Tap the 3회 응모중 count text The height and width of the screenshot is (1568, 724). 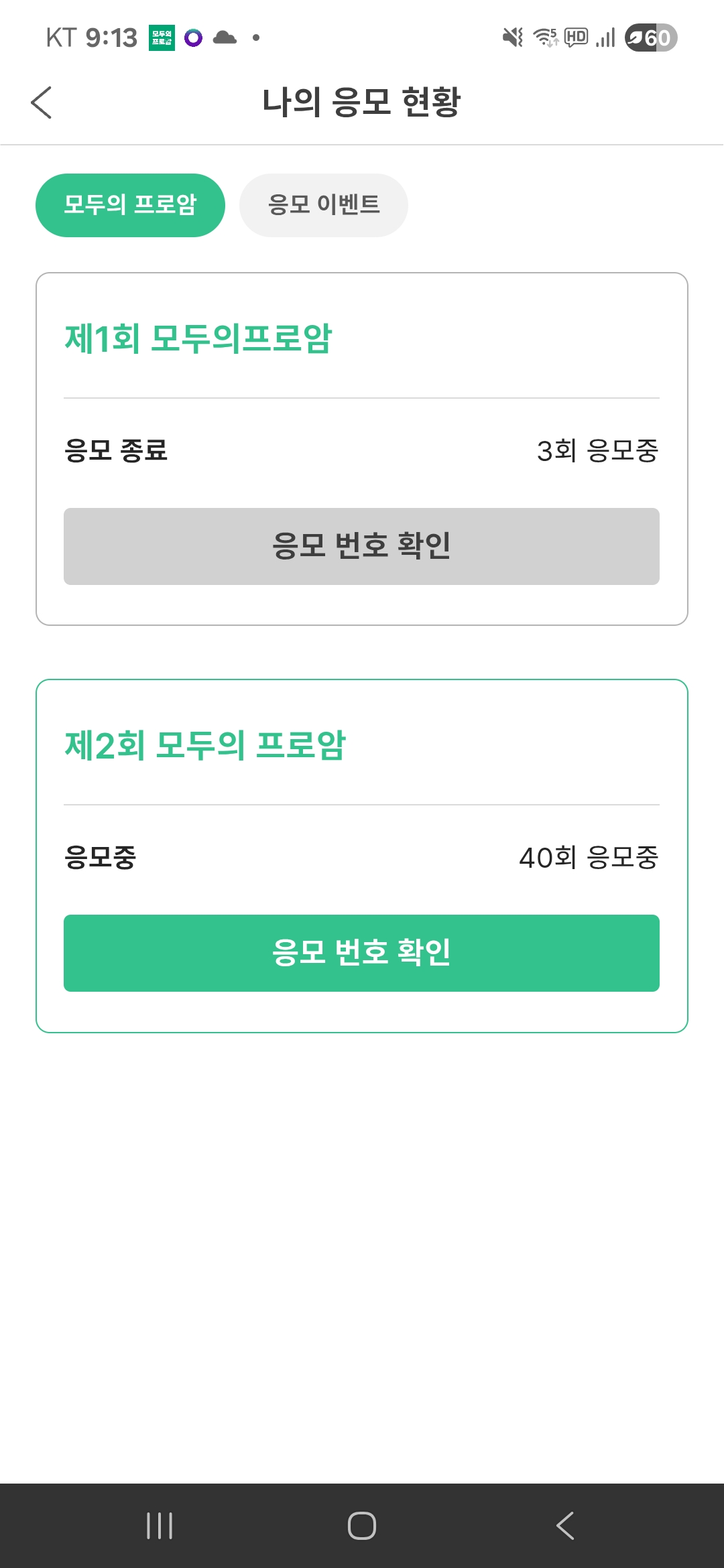pos(597,450)
